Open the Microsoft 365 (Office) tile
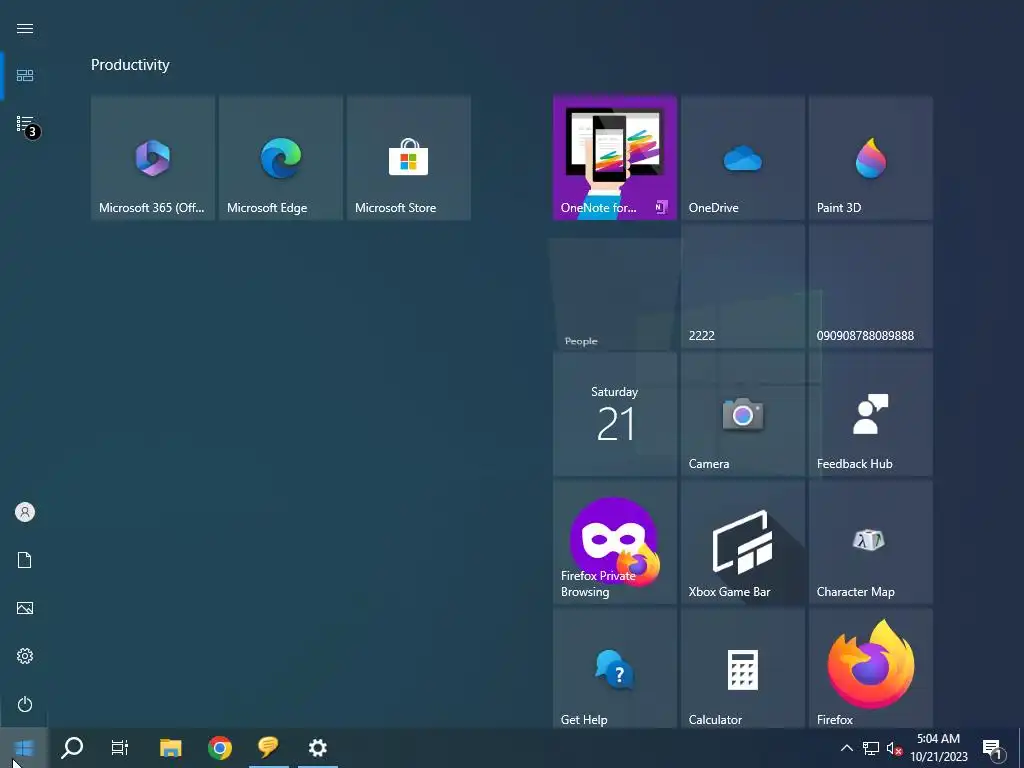The image size is (1024, 768). tap(153, 157)
